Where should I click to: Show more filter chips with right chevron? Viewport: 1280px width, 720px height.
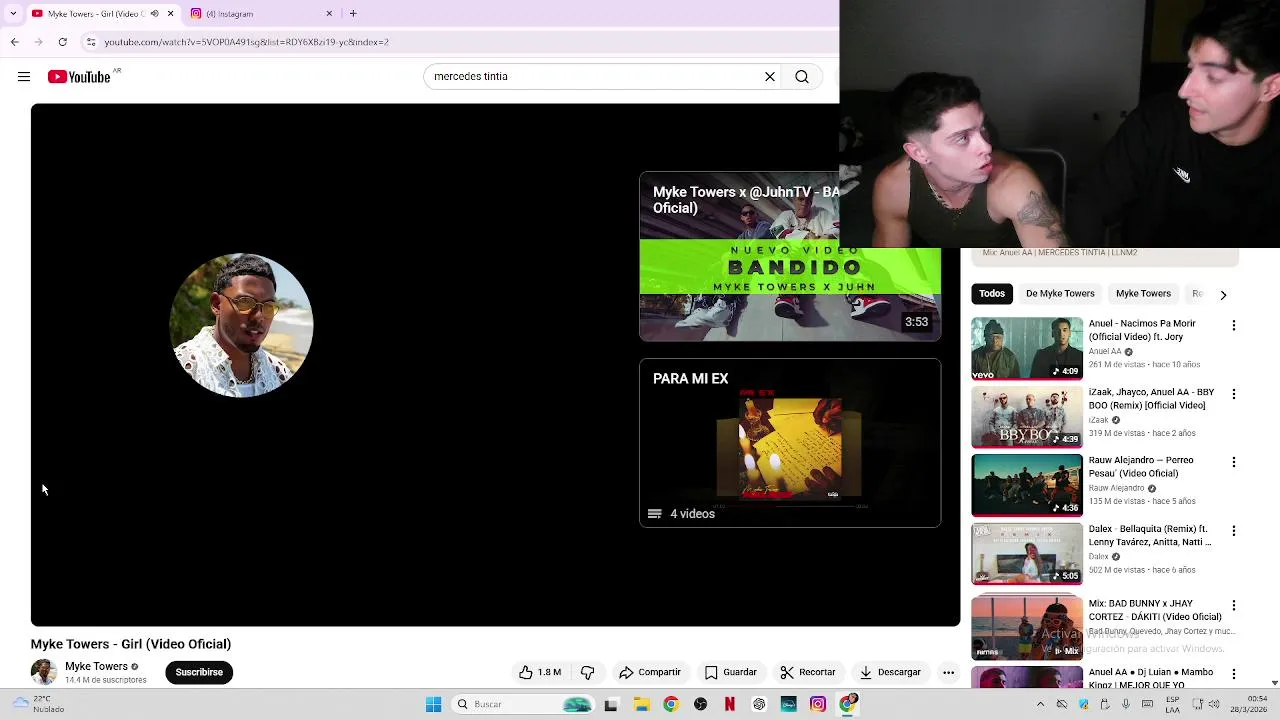click(1223, 294)
